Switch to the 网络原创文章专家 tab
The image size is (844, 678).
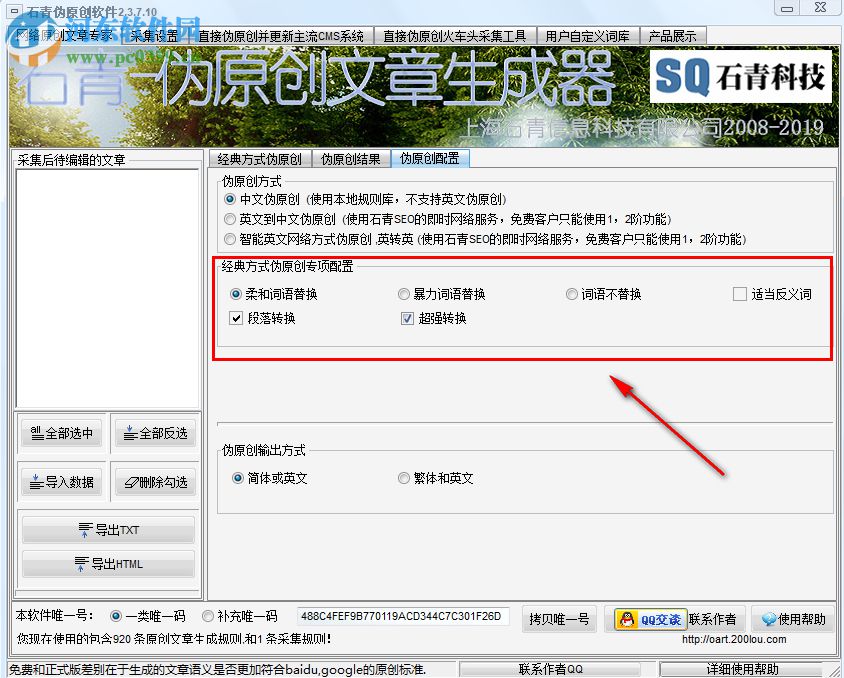pyautogui.click(x=65, y=36)
